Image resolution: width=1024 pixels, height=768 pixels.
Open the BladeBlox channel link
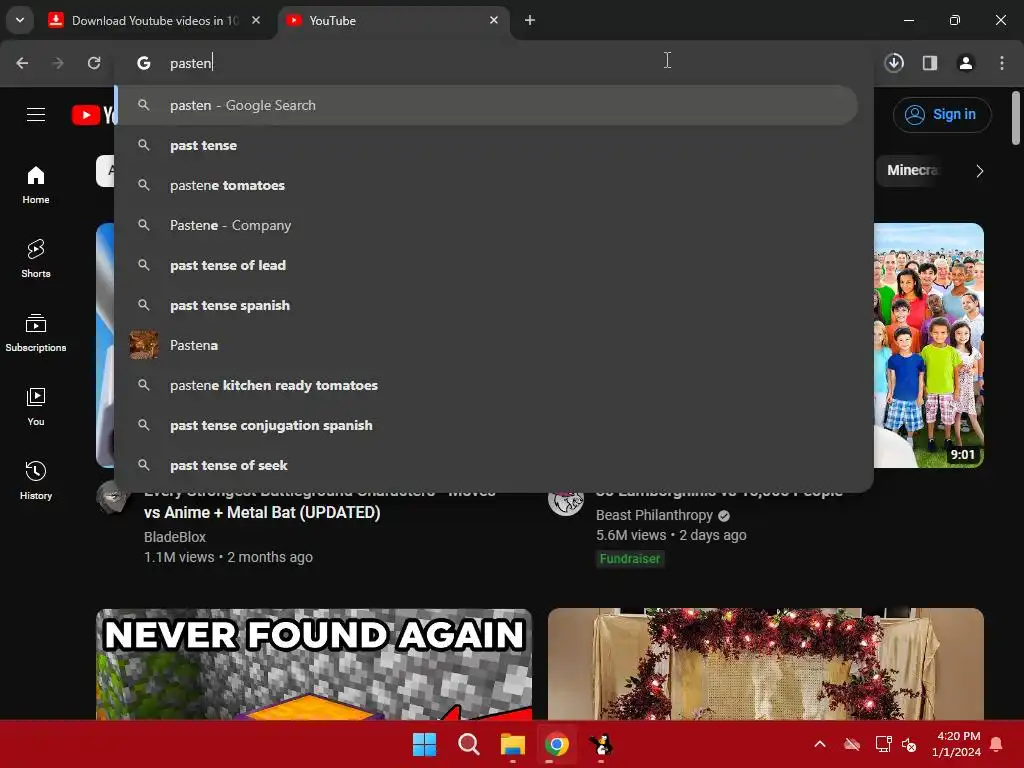pos(175,537)
